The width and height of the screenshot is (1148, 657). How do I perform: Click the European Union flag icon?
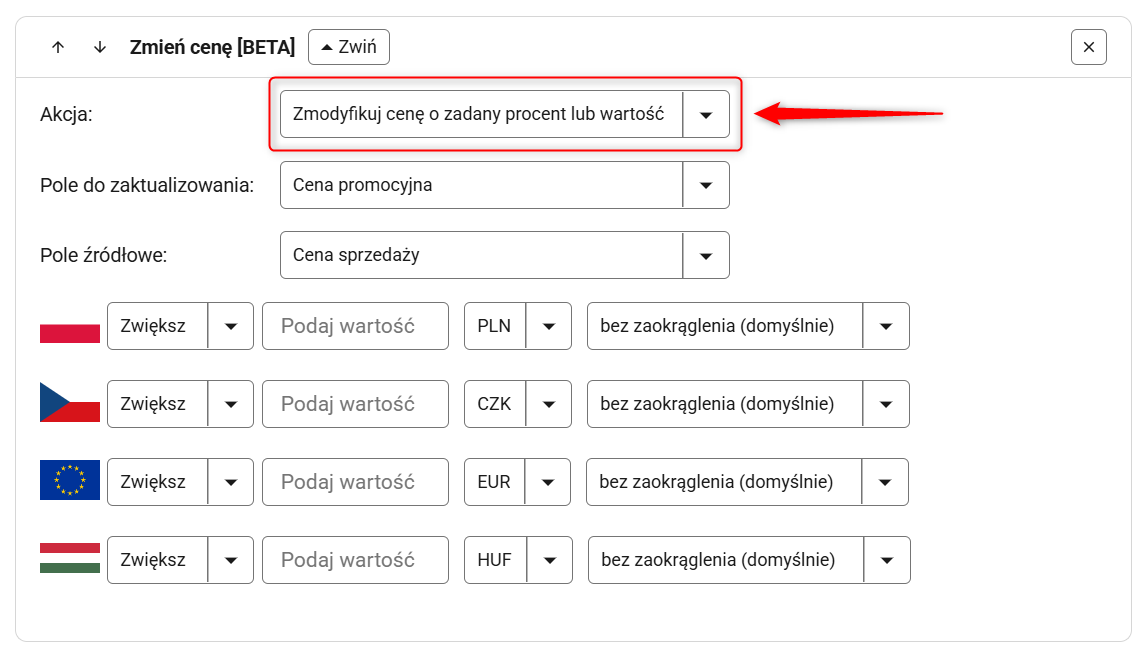coord(70,481)
